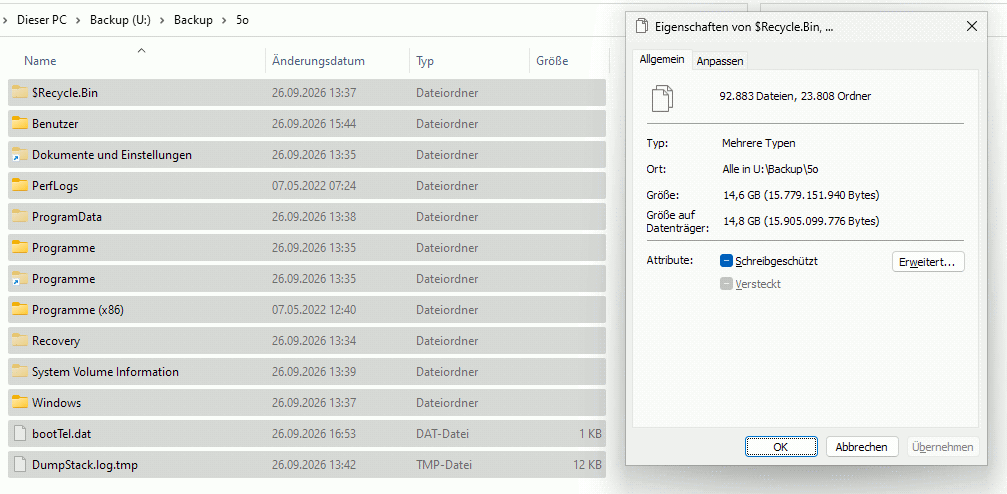Click the Windows folder icon

click(20, 403)
